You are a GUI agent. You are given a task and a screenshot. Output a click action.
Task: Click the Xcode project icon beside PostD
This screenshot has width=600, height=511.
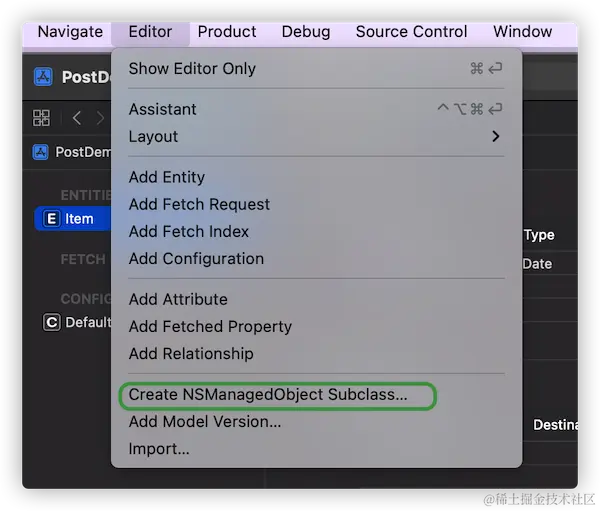(x=43, y=77)
